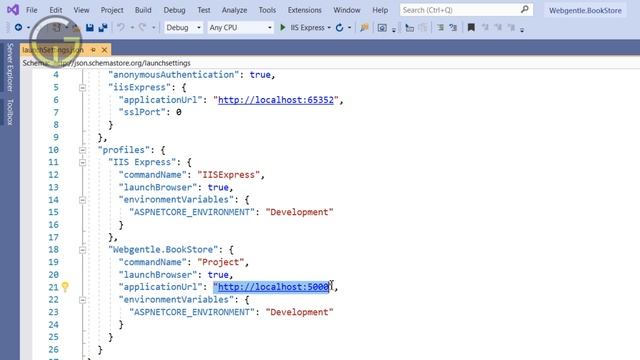Click the magnifier icon in the search box
The height and width of the screenshot is (360, 640).
(x=525, y=9)
